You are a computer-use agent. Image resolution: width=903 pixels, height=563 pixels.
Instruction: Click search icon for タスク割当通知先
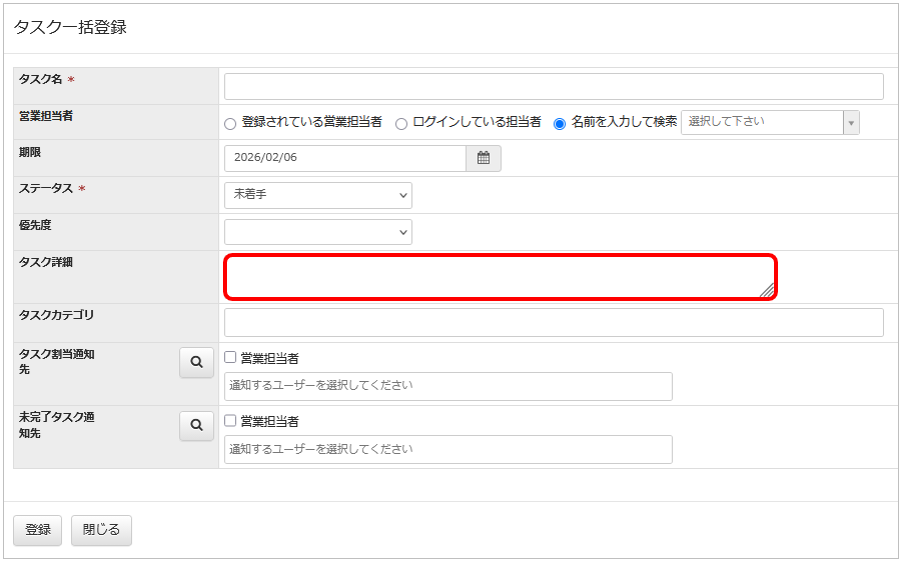[197, 363]
